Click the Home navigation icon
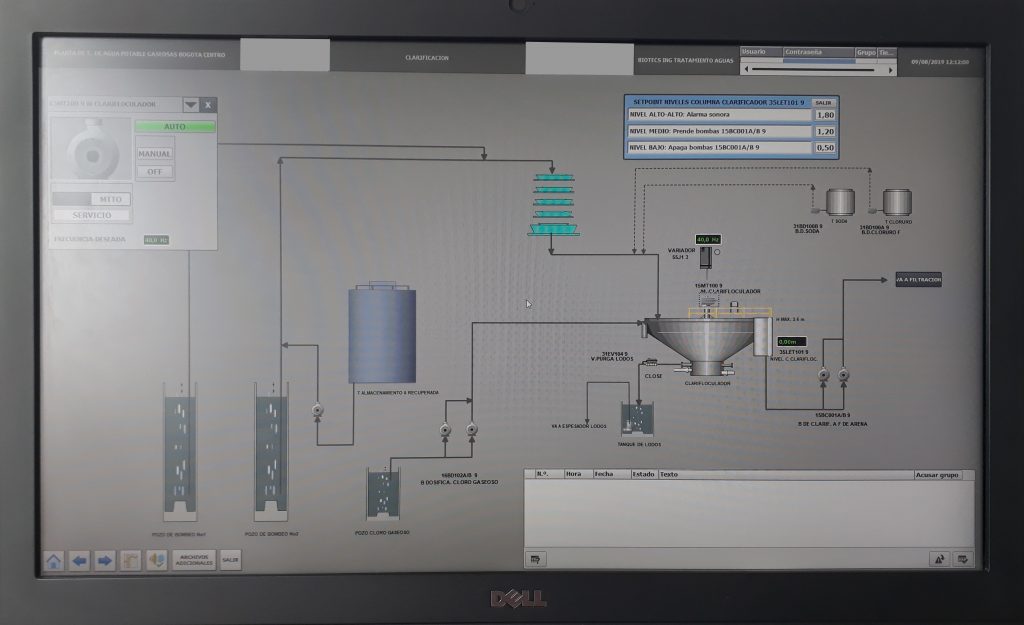The image size is (1024, 625). click(x=54, y=560)
